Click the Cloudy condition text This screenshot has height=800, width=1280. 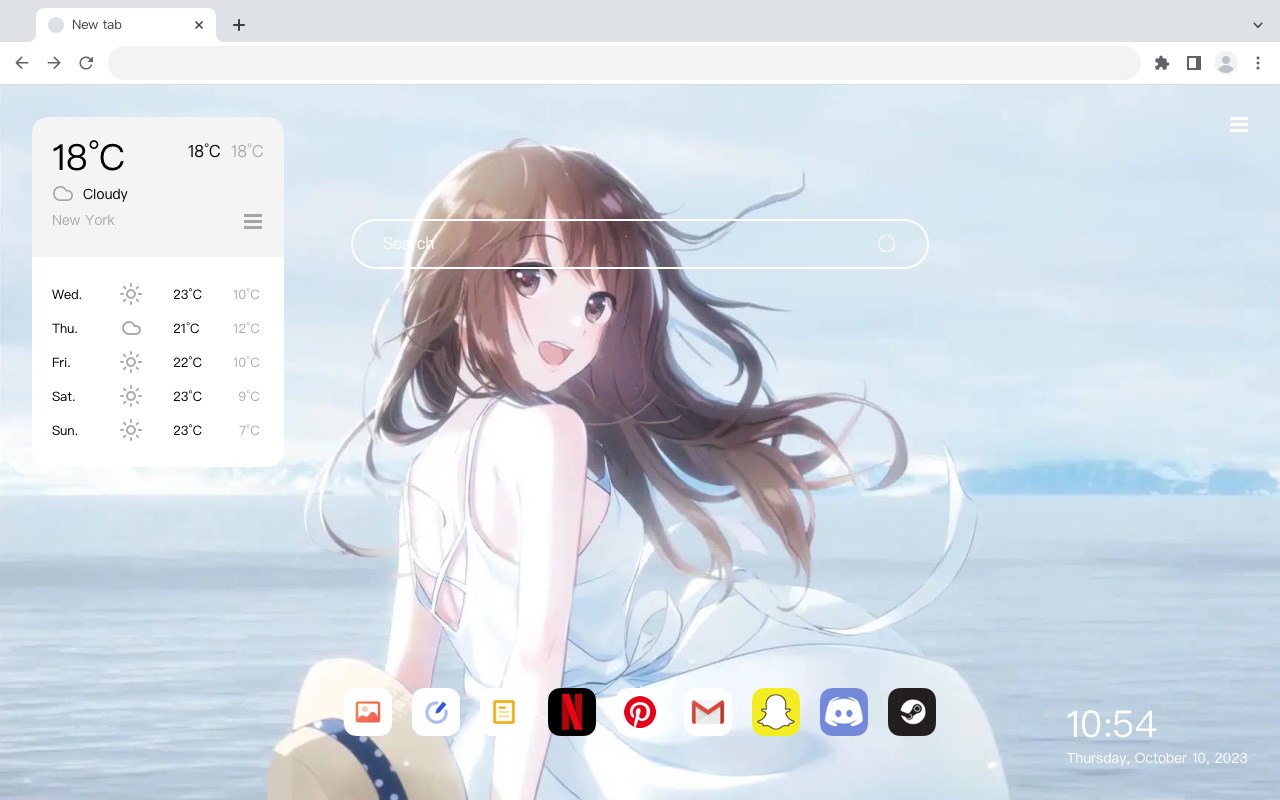coord(105,194)
